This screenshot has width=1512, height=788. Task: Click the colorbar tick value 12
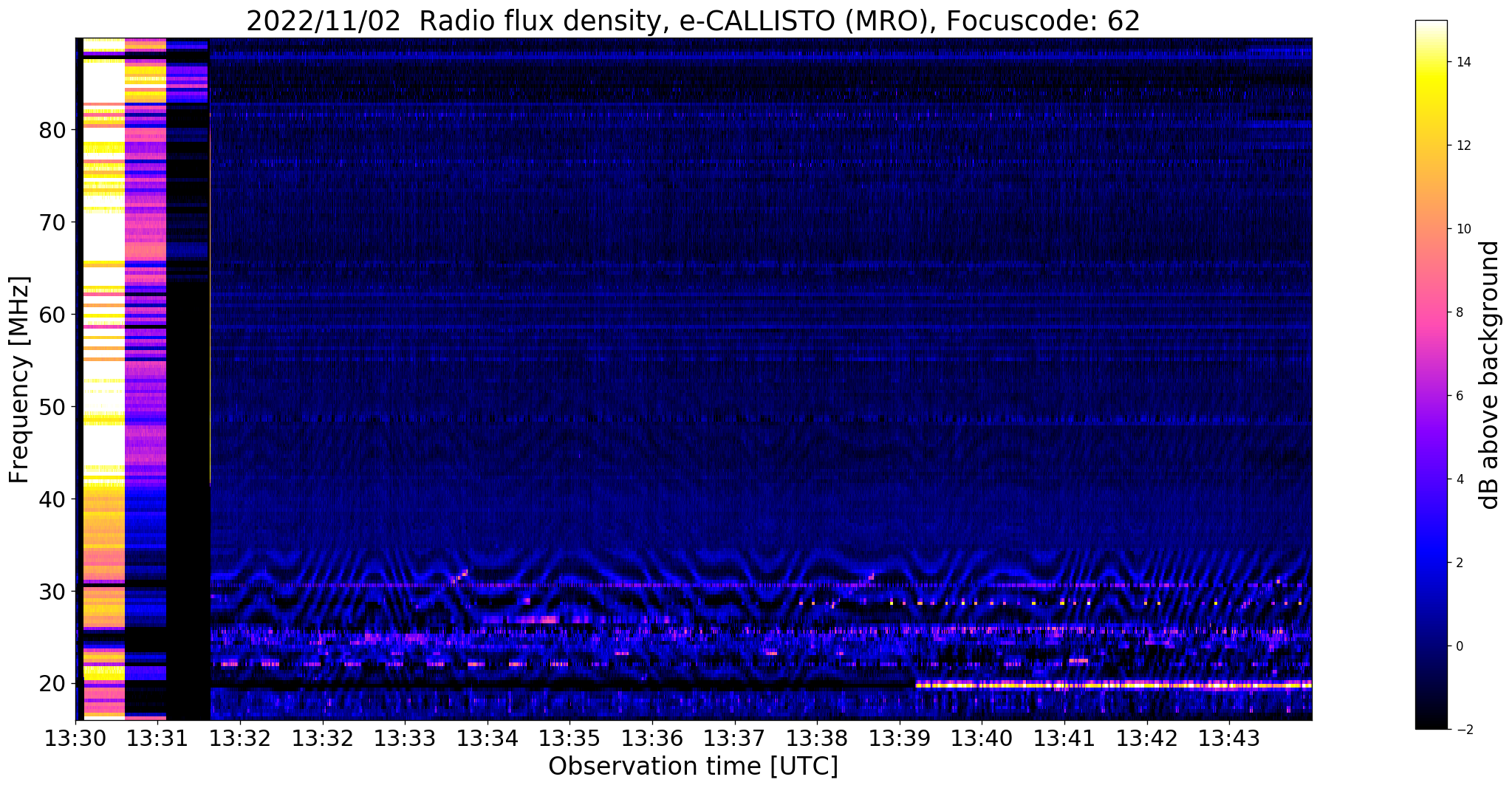(1463, 145)
